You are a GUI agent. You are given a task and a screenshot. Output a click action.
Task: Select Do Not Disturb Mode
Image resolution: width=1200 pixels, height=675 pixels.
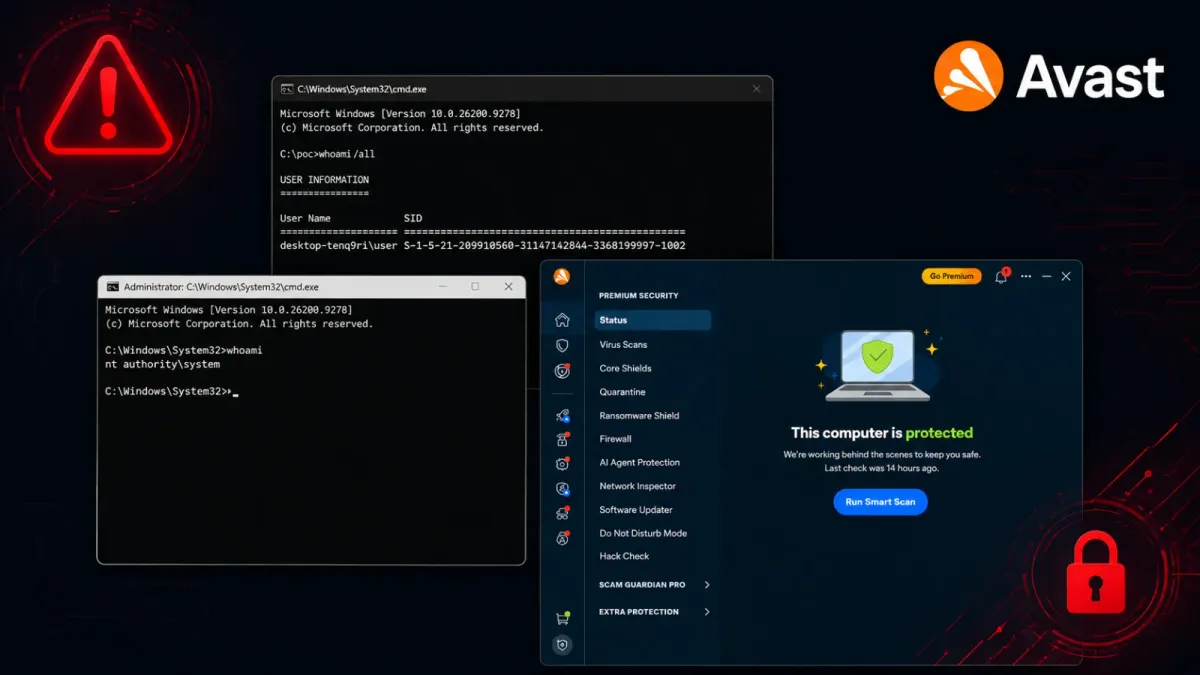pos(643,533)
